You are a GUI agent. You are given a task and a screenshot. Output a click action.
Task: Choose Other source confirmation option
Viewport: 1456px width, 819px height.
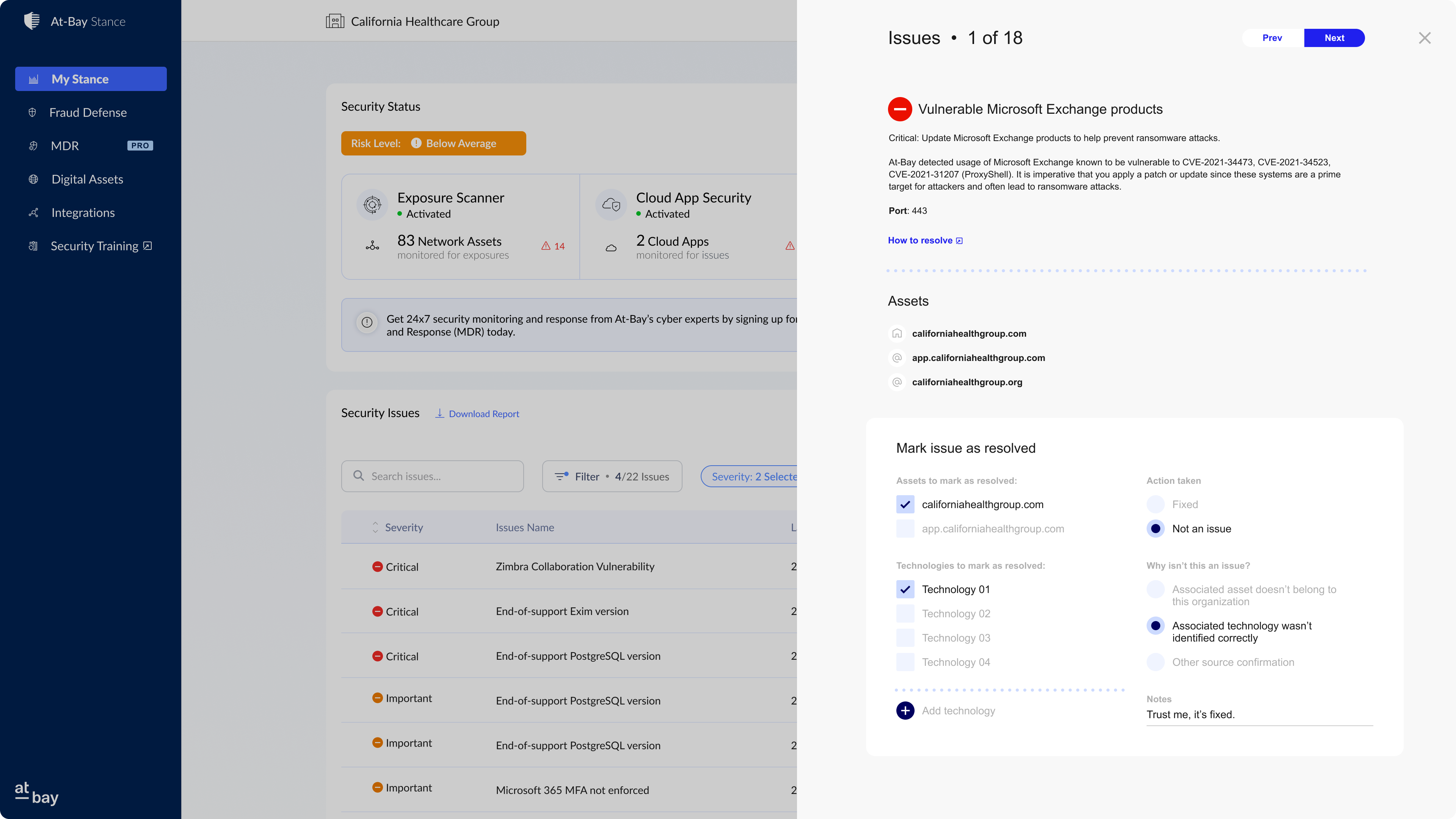coord(1155,662)
